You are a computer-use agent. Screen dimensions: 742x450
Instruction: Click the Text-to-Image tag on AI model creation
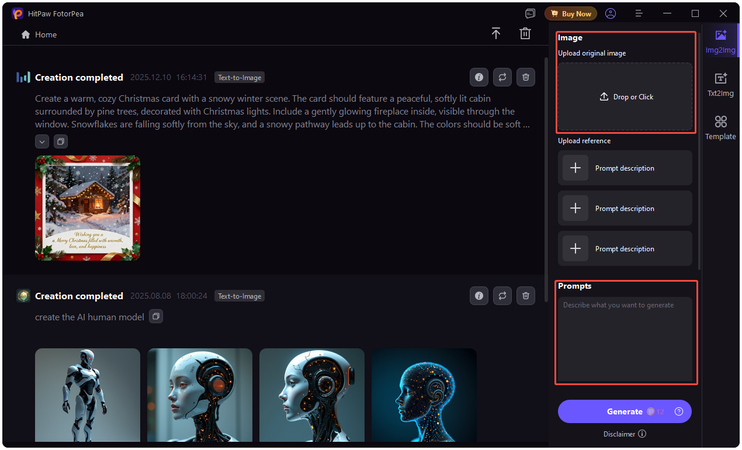click(x=239, y=296)
